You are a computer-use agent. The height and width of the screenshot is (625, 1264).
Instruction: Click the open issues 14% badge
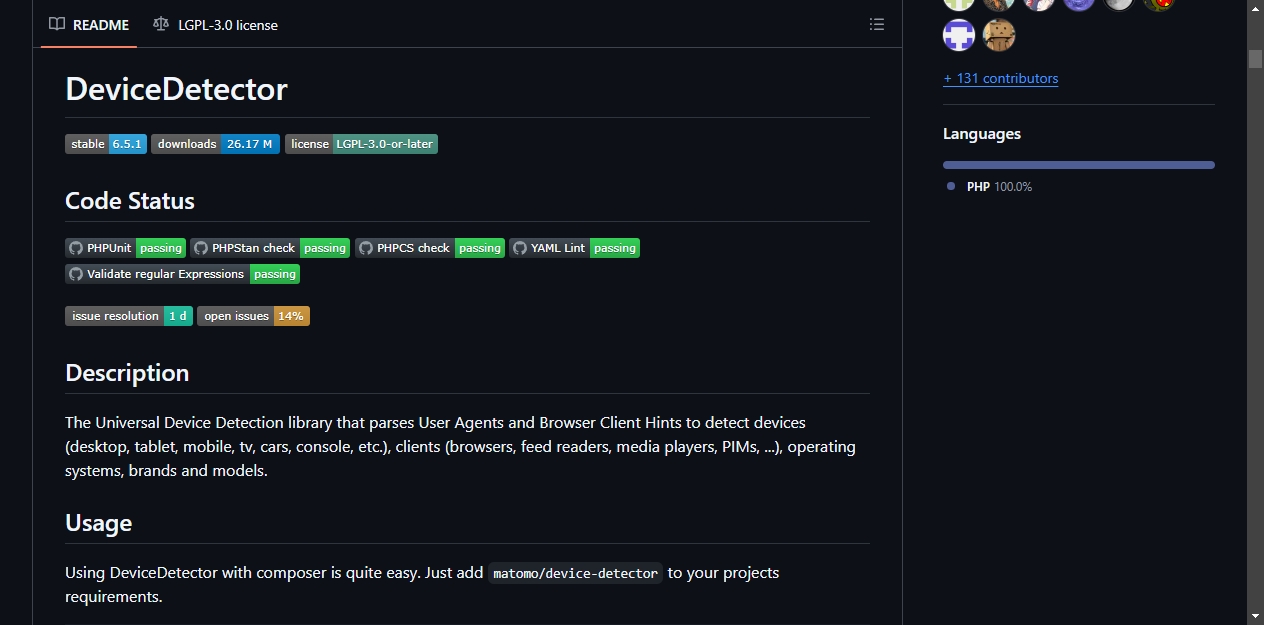click(x=253, y=316)
